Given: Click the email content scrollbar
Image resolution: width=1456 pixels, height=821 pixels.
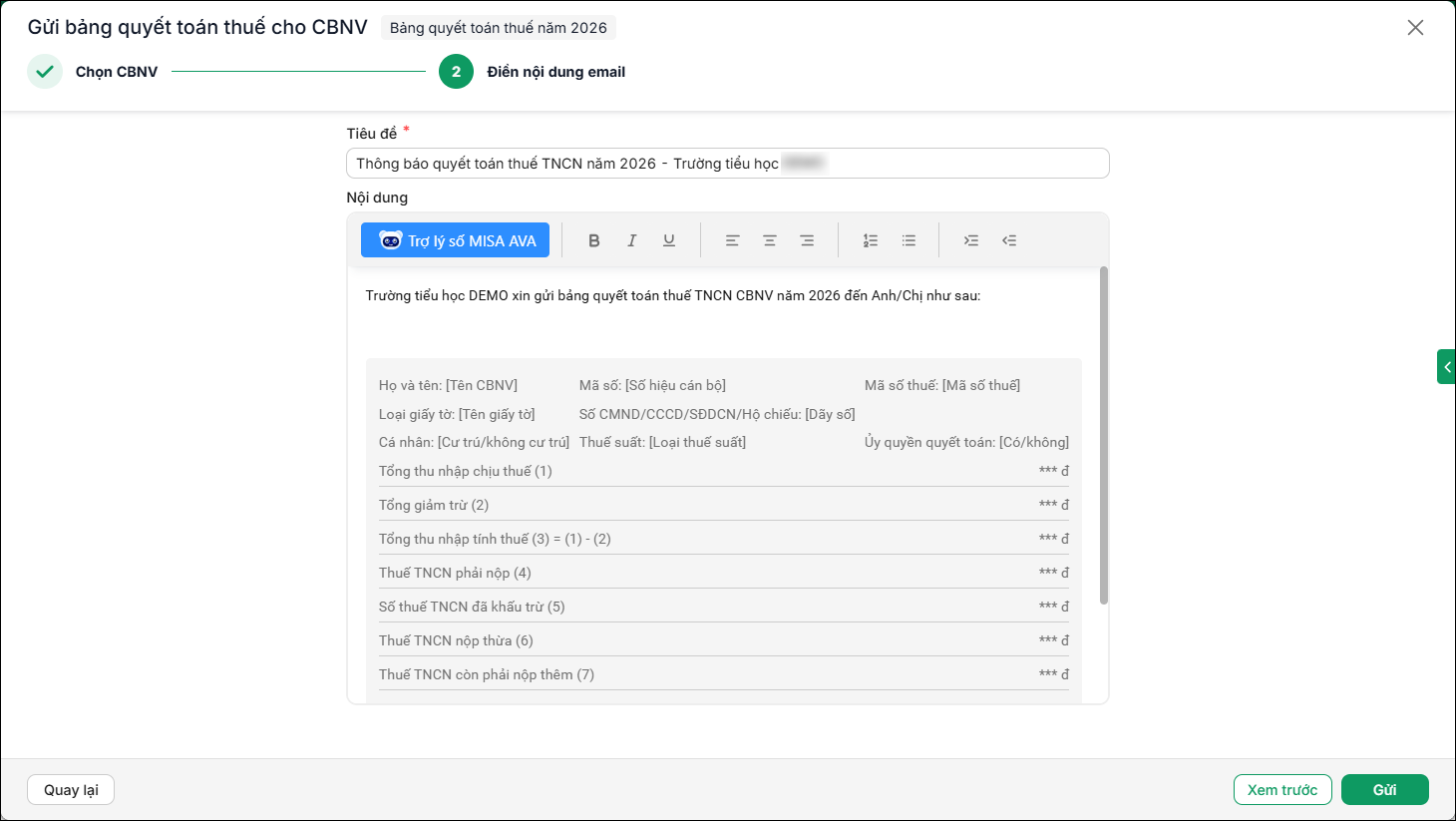Looking at the screenshot, I should pyautogui.click(x=1104, y=435).
